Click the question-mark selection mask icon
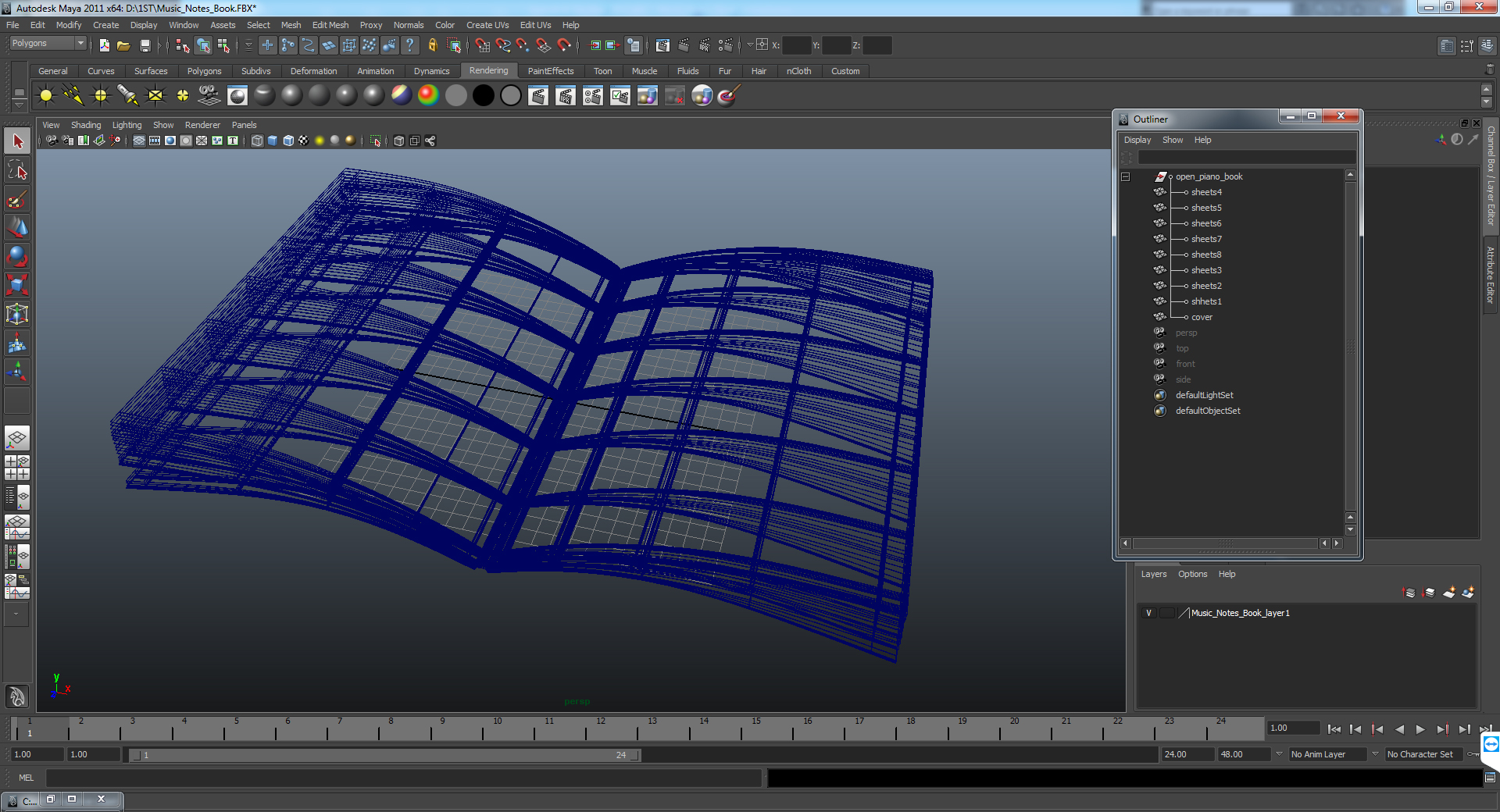1500x812 pixels. tap(410, 45)
